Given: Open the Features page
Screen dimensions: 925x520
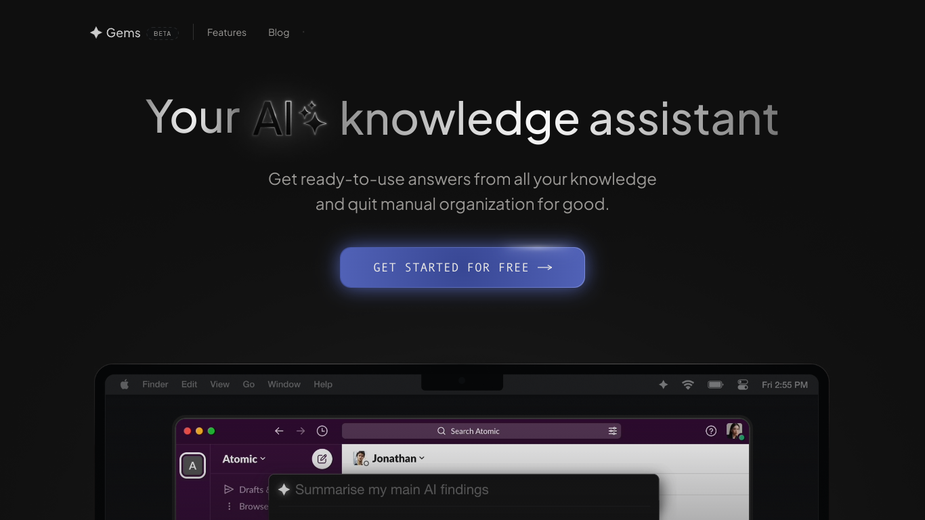Looking at the screenshot, I should click(227, 32).
